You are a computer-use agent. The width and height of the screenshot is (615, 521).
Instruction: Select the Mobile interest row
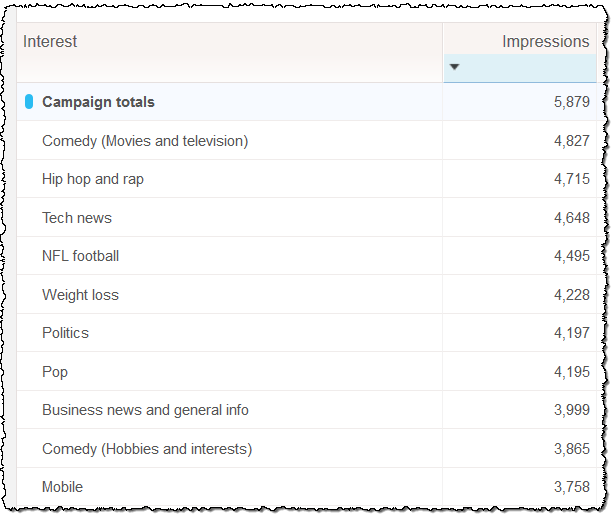click(x=62, y=487)
